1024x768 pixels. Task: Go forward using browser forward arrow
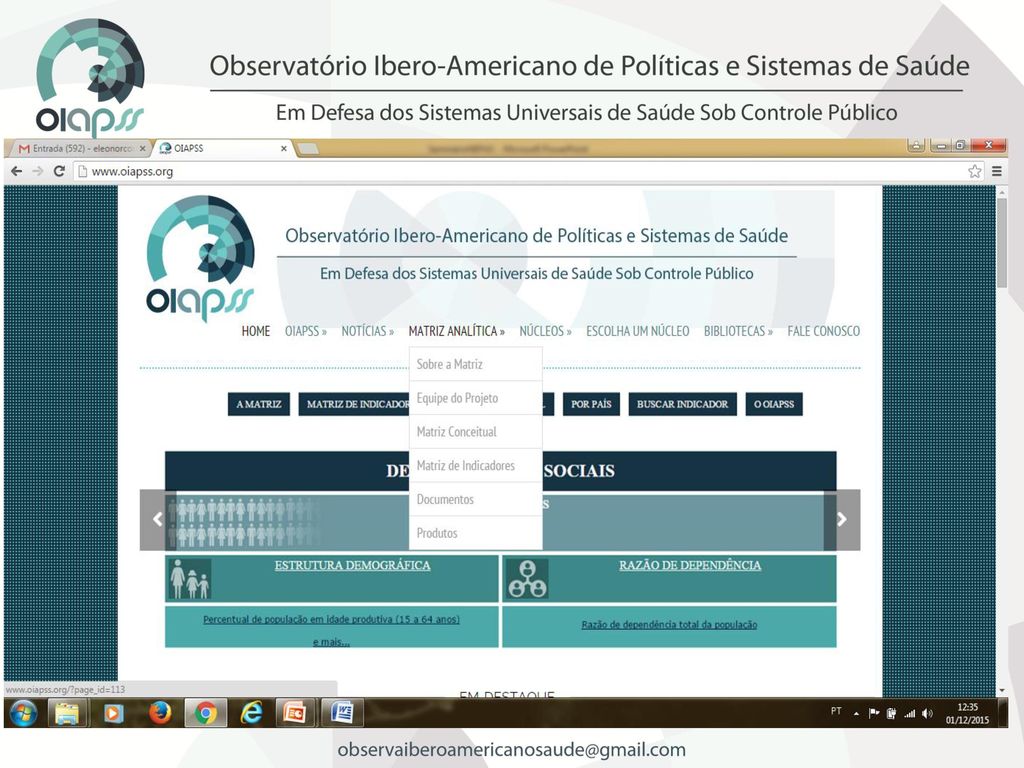pyautogui.click(x=38, y=171)
